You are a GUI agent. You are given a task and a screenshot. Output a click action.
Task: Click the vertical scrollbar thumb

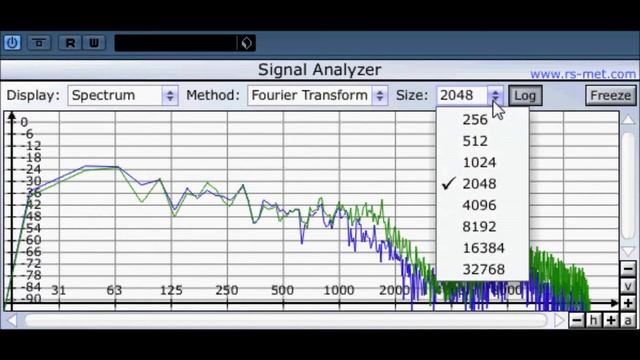628,185
